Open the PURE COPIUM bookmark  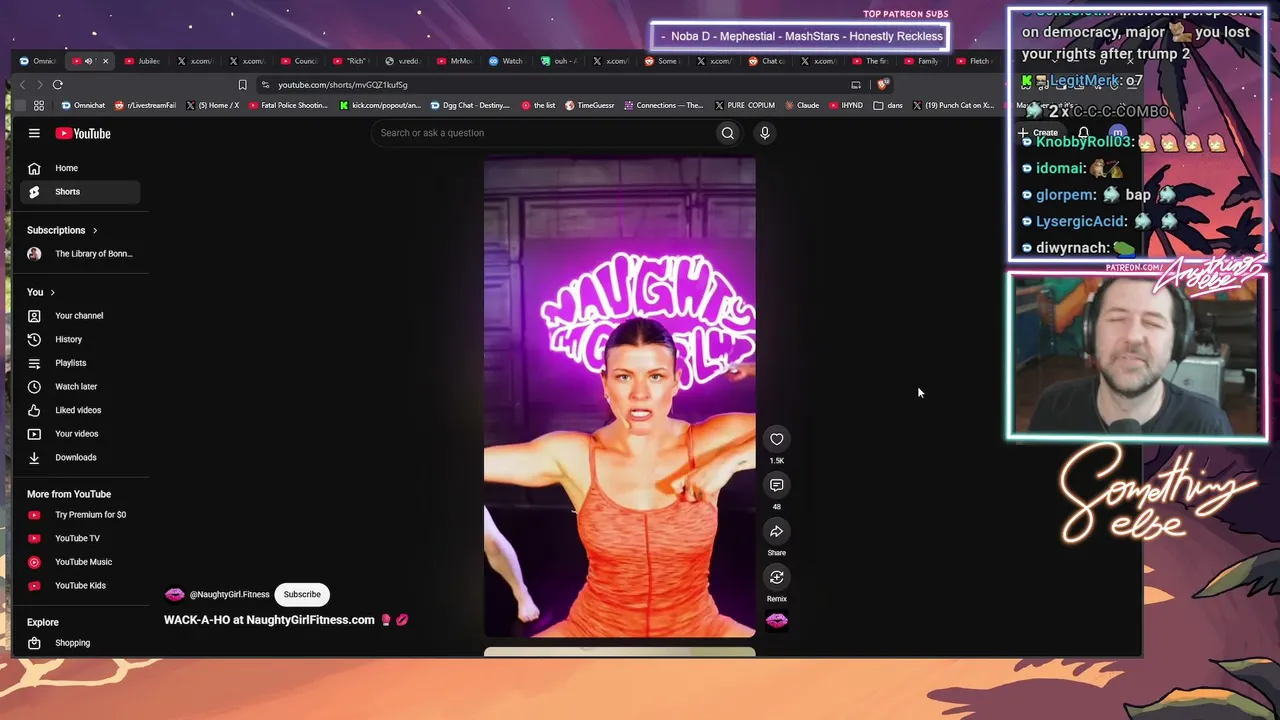tap(744, 105)
